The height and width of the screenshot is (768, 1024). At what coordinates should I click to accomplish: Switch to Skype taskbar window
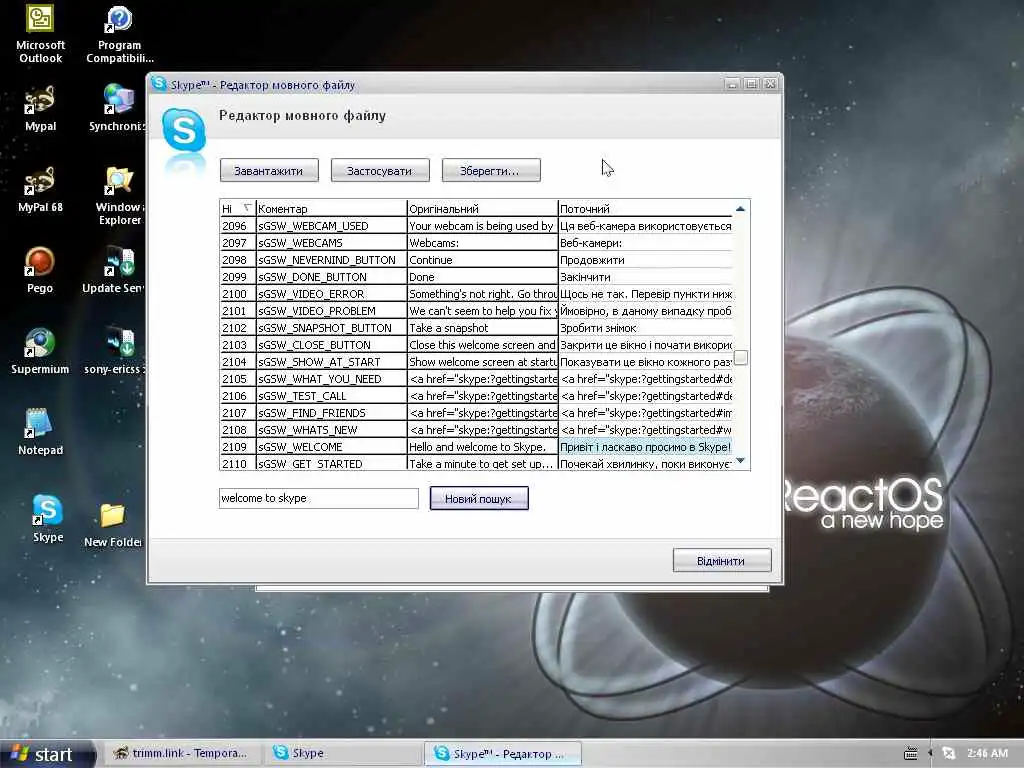343,754
